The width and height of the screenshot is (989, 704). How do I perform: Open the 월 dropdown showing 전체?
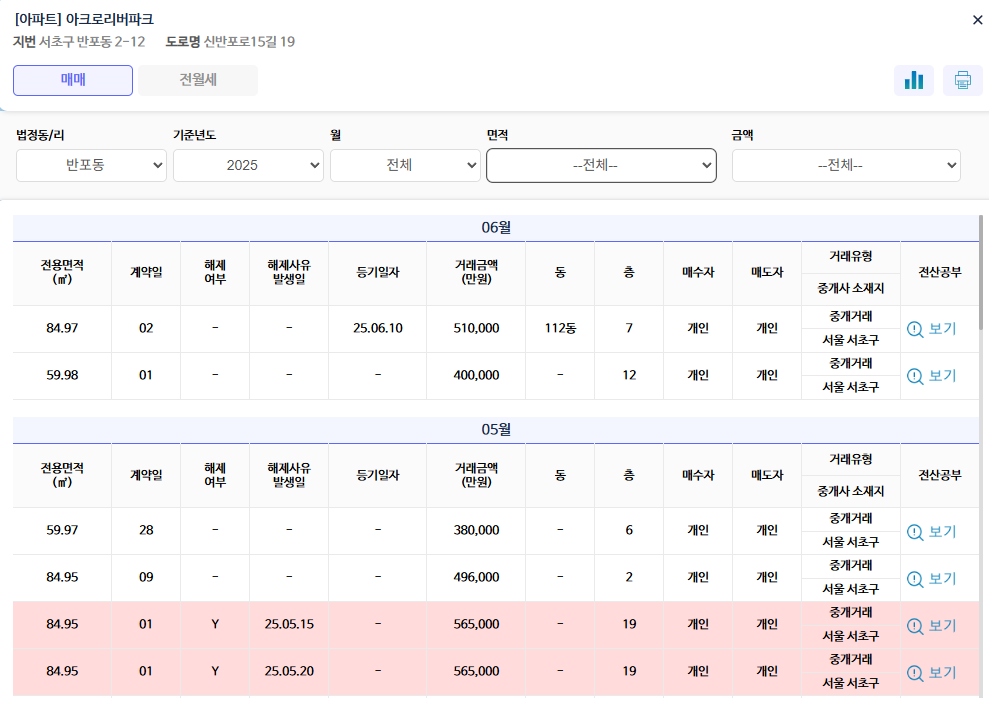(x=405, y=165)
